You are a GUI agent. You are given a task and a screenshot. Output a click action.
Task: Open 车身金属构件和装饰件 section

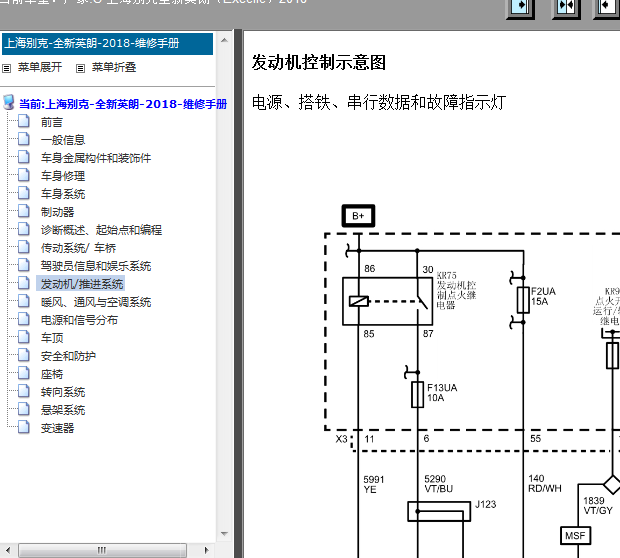(96, 158)
